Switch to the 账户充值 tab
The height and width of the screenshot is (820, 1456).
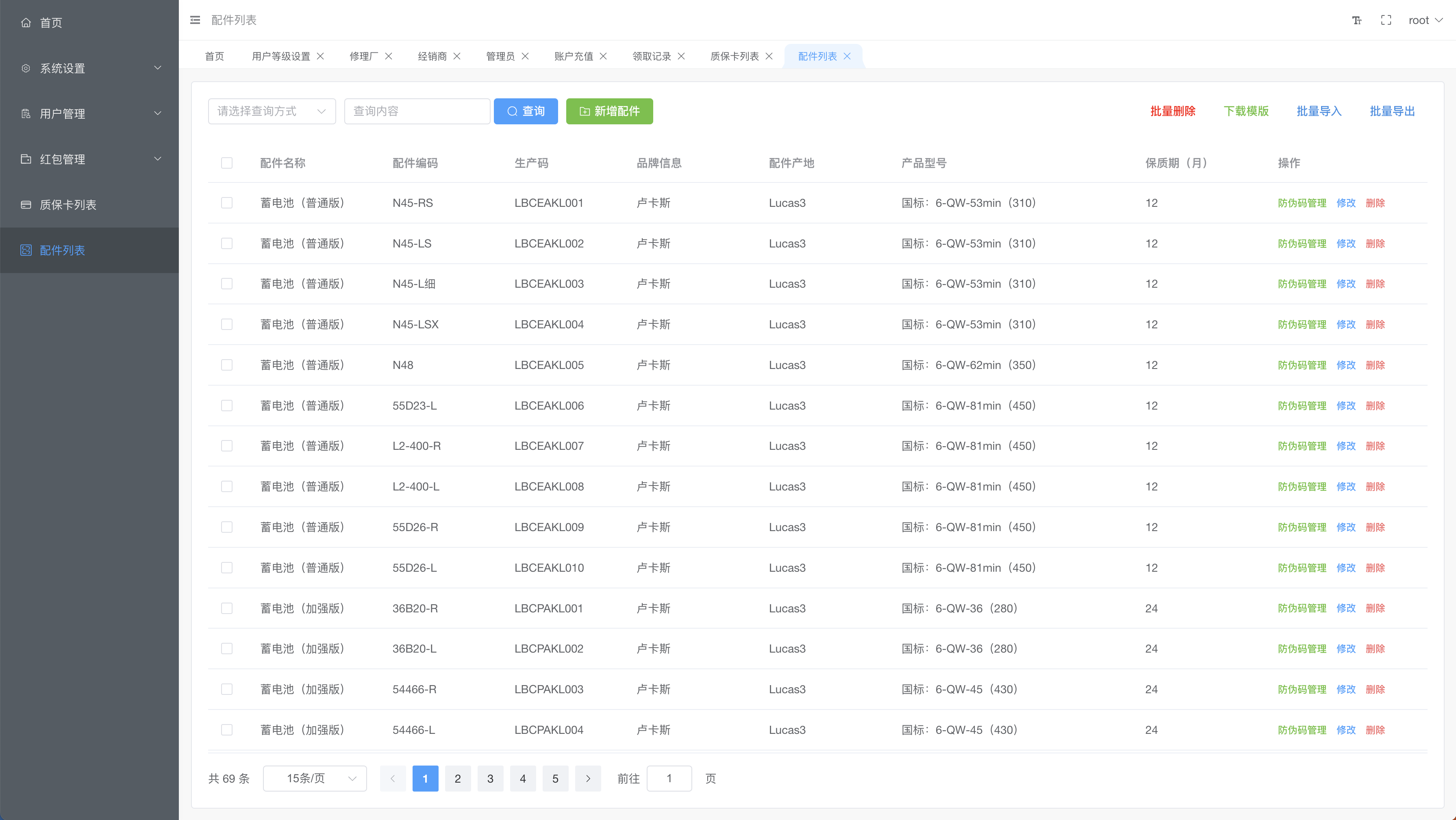(574, 56)
